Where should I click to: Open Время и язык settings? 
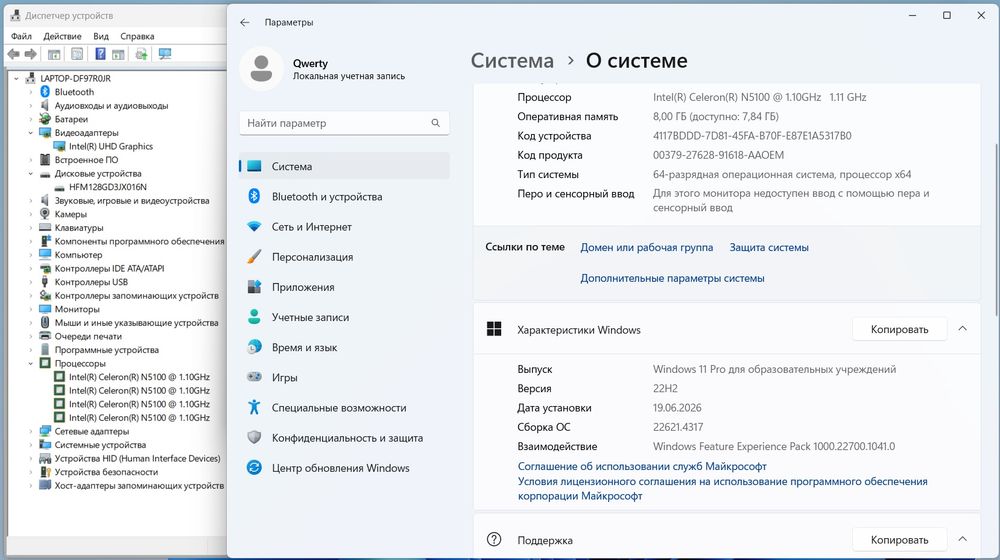344,348
